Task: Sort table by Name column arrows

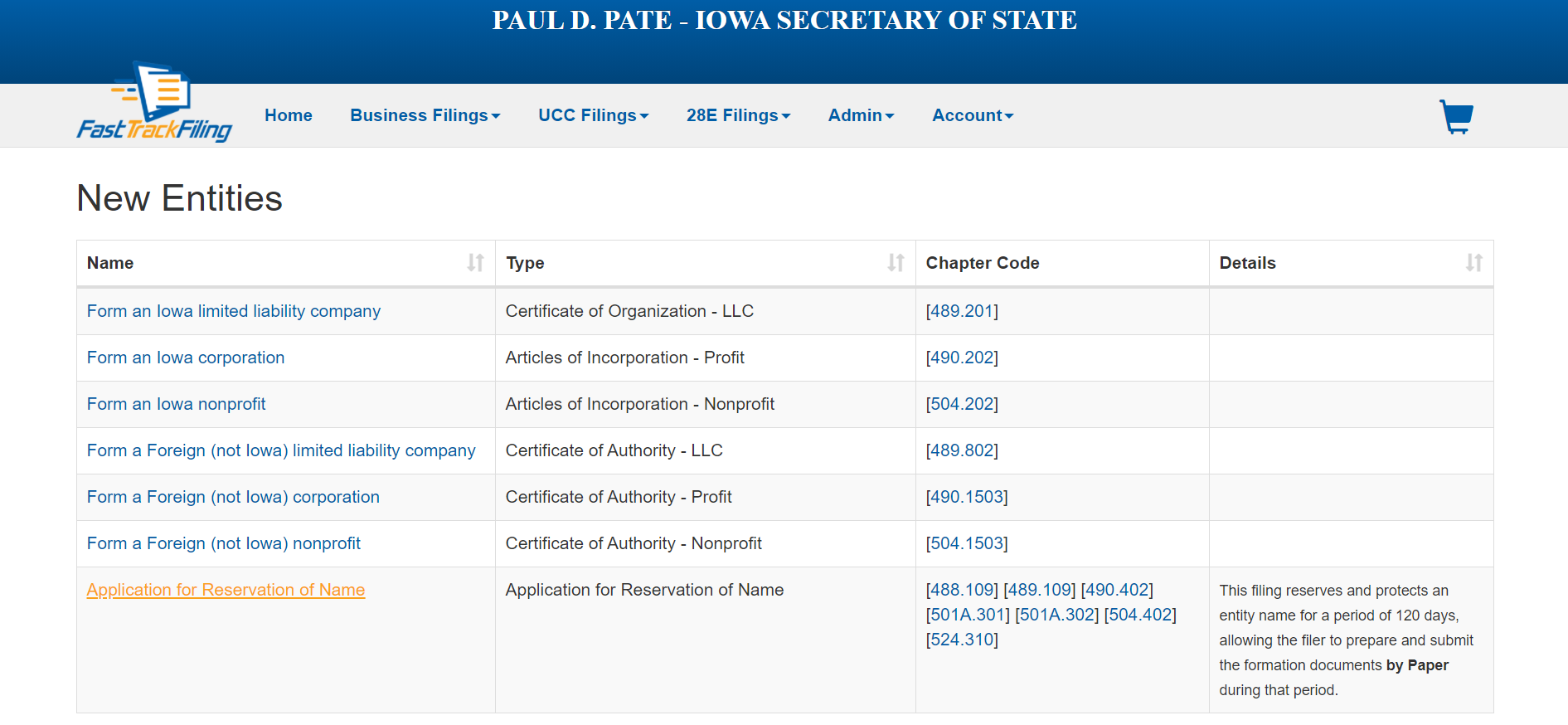Action: click(475, 263)
